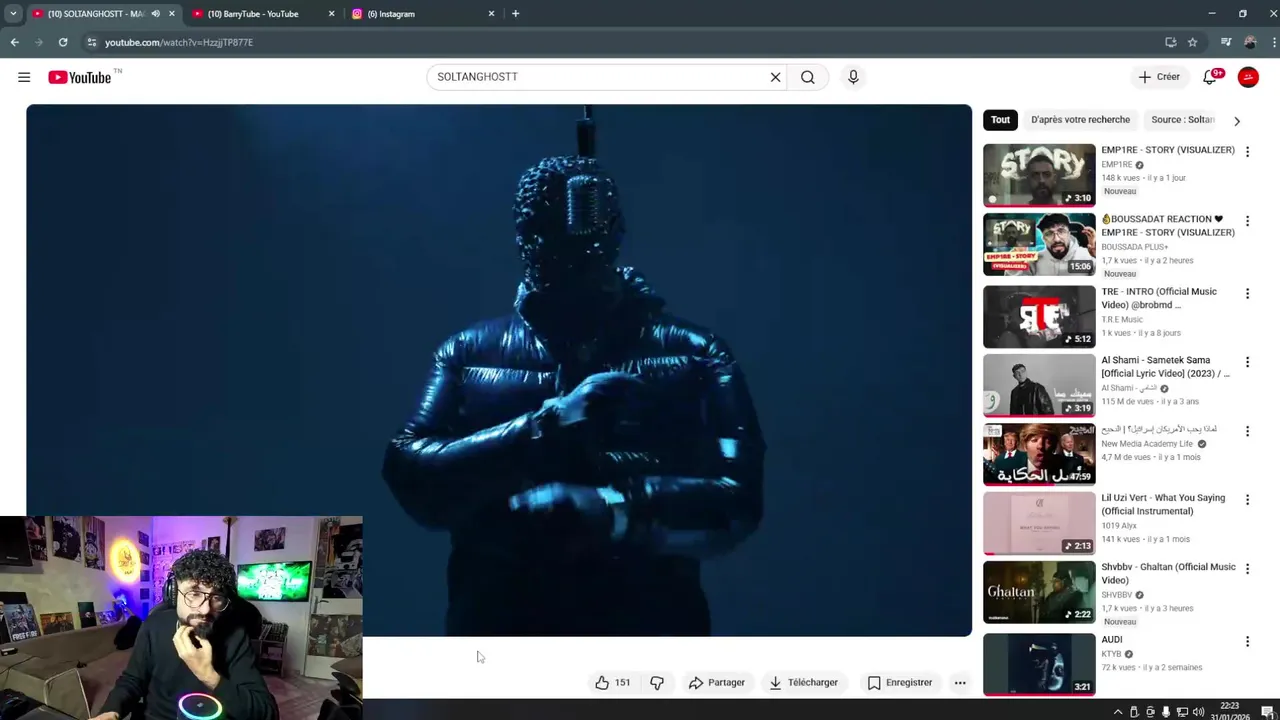The height and width of the screenshot is (720, 1280).
Task: Switch to the BarryTube - YouTube tab
Action: click(262, 14)
